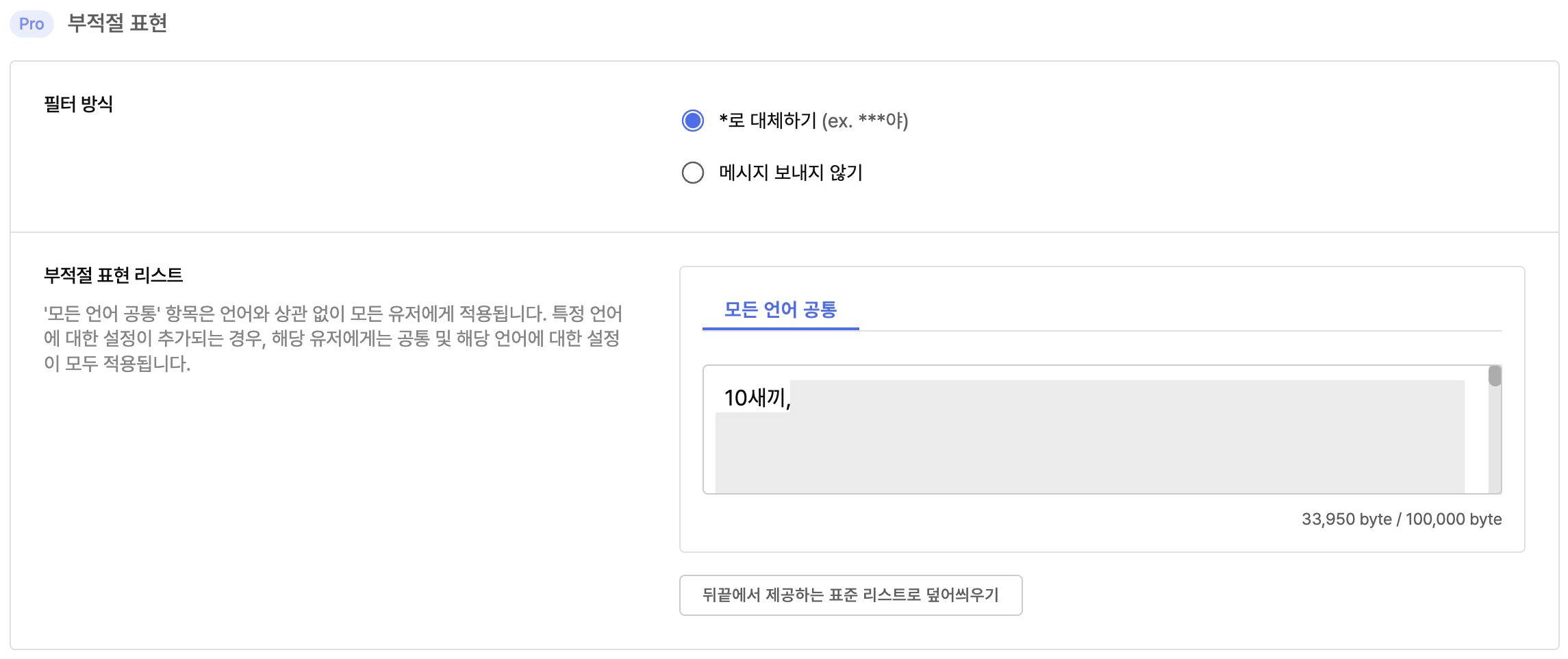
Task: Click the description paragraph about "모든 언어 공통"
Action: 333,338
